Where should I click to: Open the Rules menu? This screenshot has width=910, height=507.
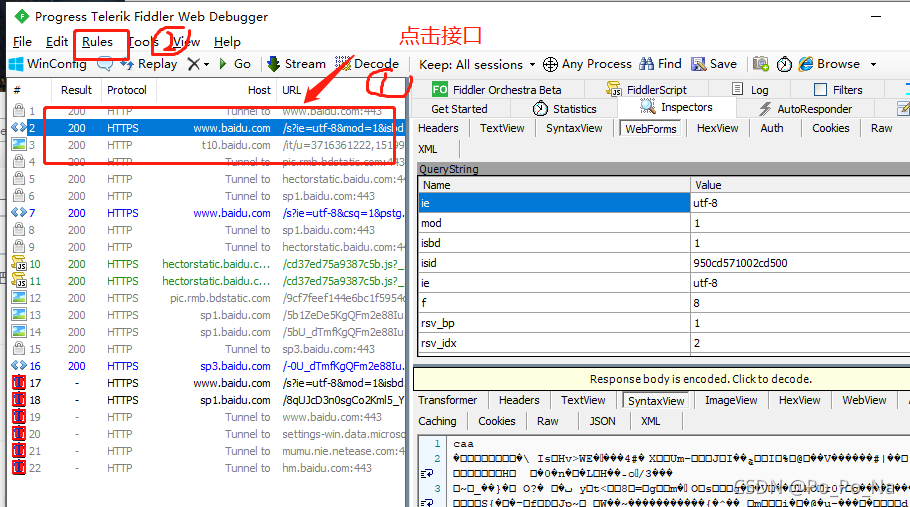click(98, 42)
